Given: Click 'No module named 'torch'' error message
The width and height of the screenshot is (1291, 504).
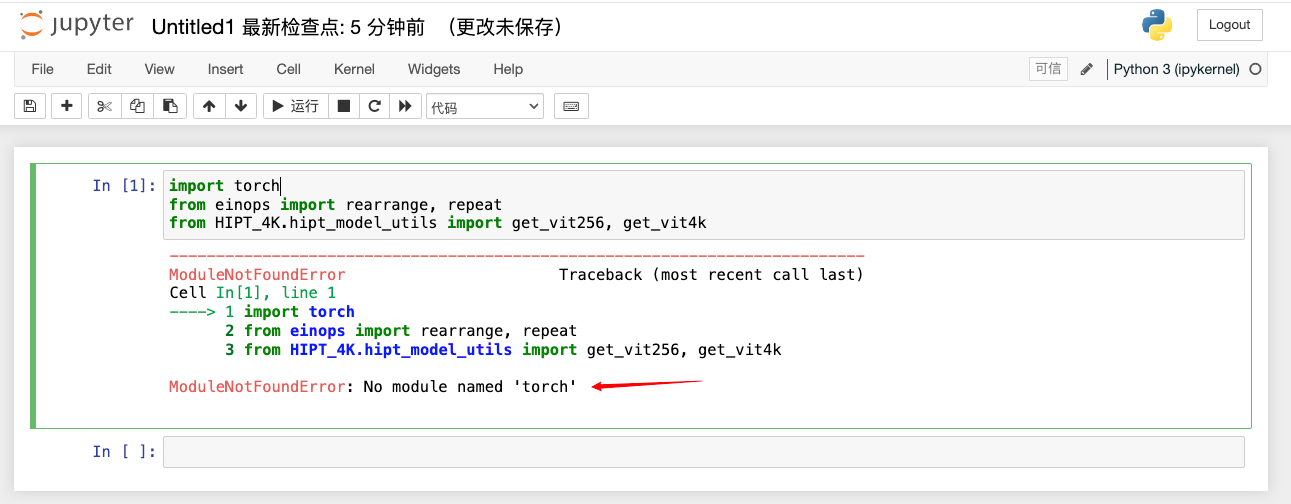Looking at the screenshot, I should tap(469, 386).
